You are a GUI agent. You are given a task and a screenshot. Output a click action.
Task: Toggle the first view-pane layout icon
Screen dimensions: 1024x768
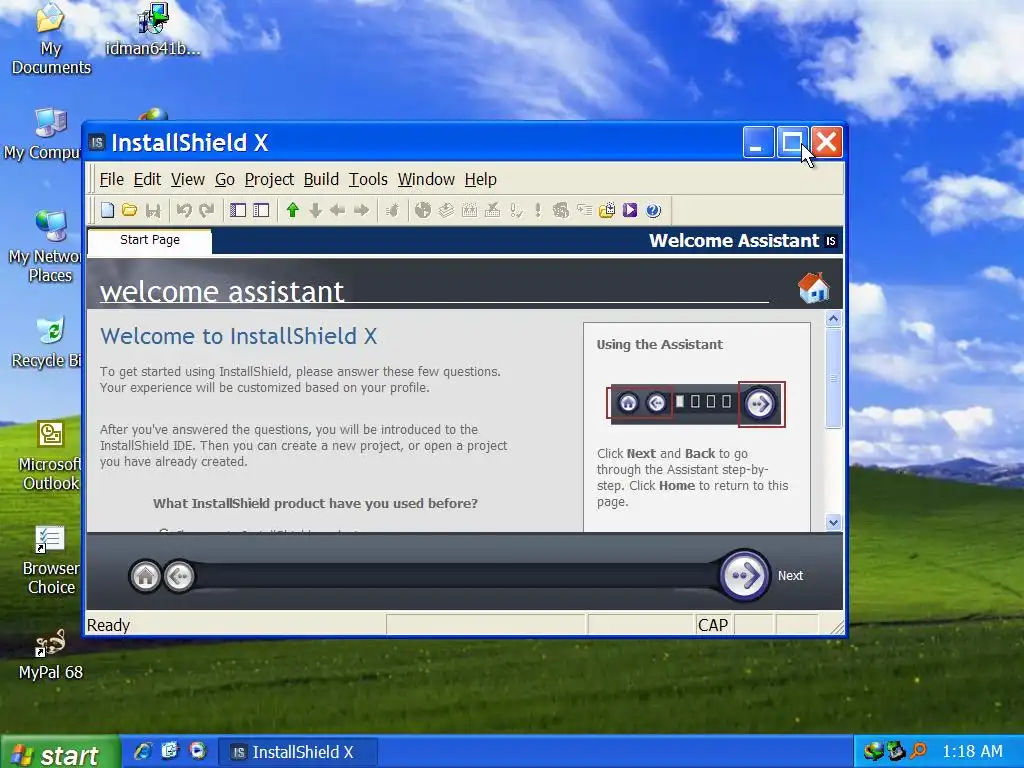pos(238,210)
